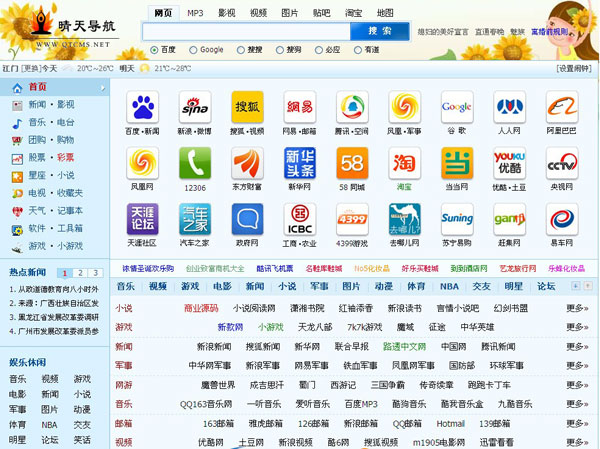This screenshot has height=449, width=600.
Task: Open the Google icon tile
Action: tap(457, 107)
